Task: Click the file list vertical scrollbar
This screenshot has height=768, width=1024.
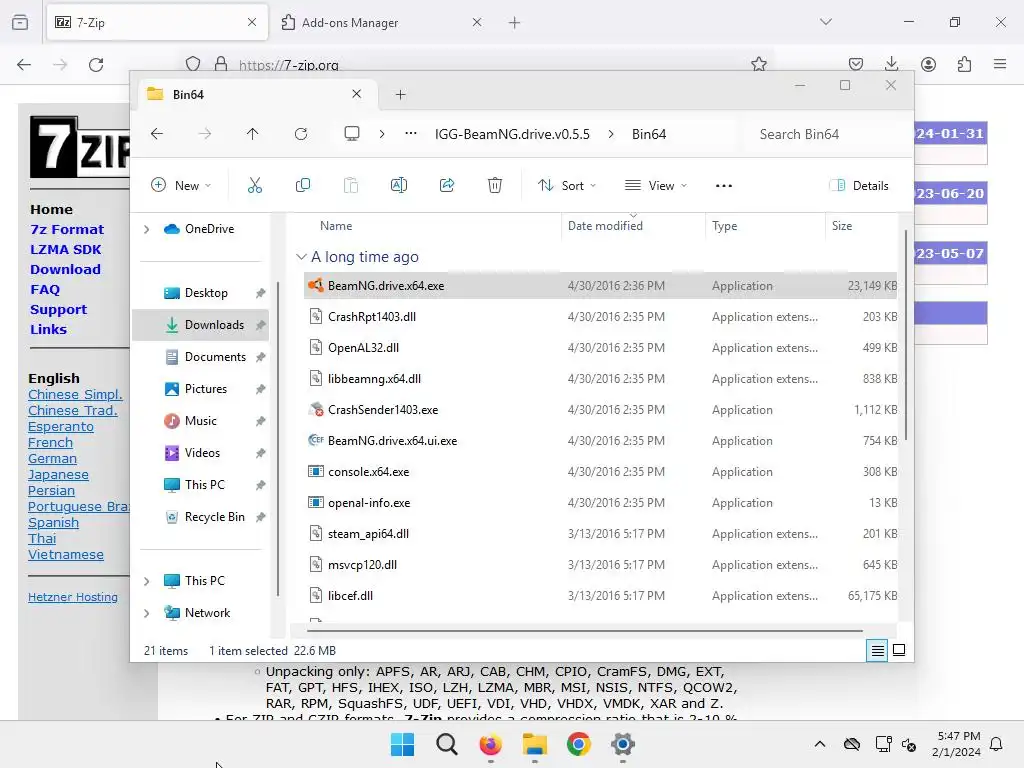Action: click(x=906, y=334)
